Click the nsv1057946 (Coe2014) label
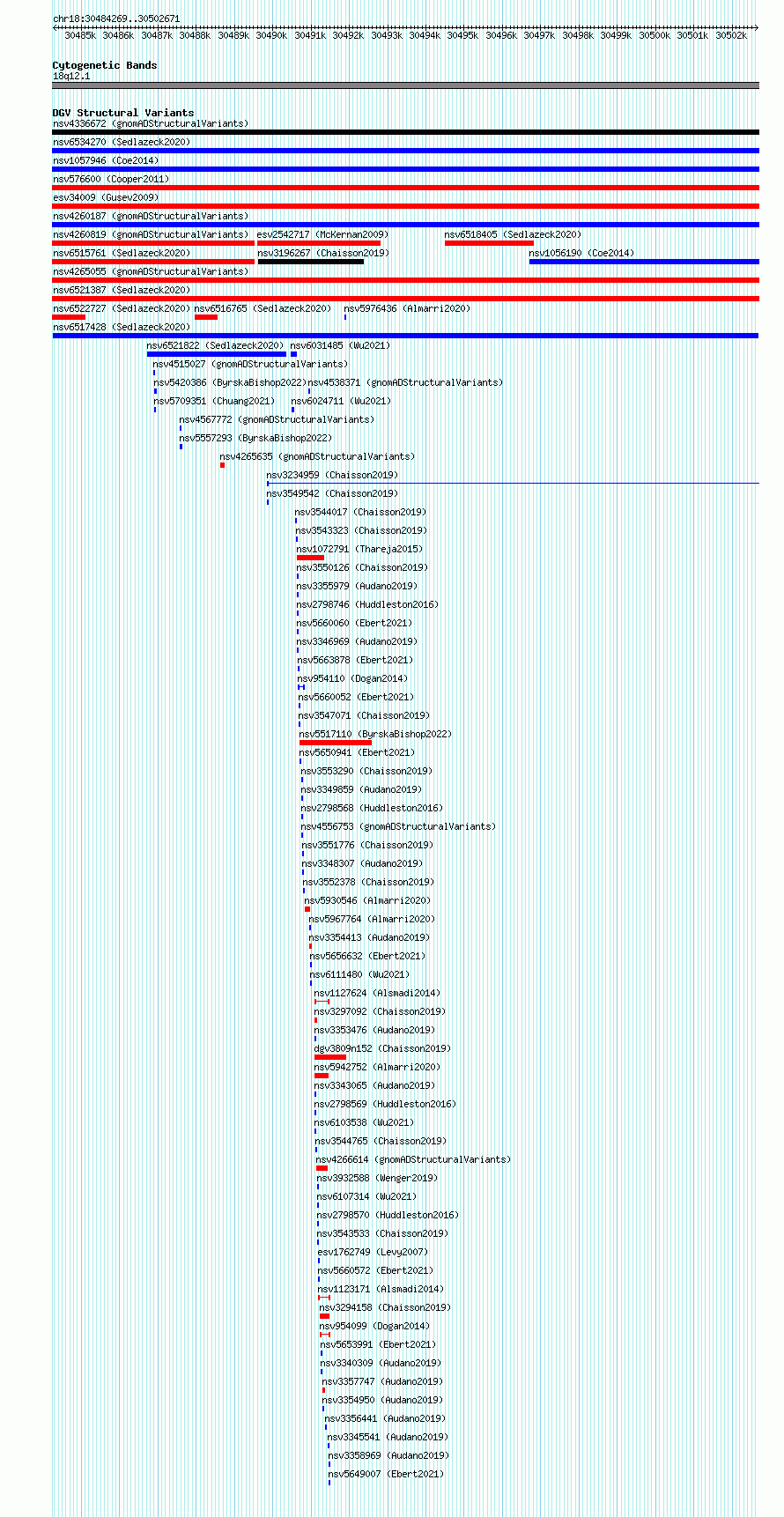Image resolution: width=784 pixels, height=1517 pixels. (106, 160)
